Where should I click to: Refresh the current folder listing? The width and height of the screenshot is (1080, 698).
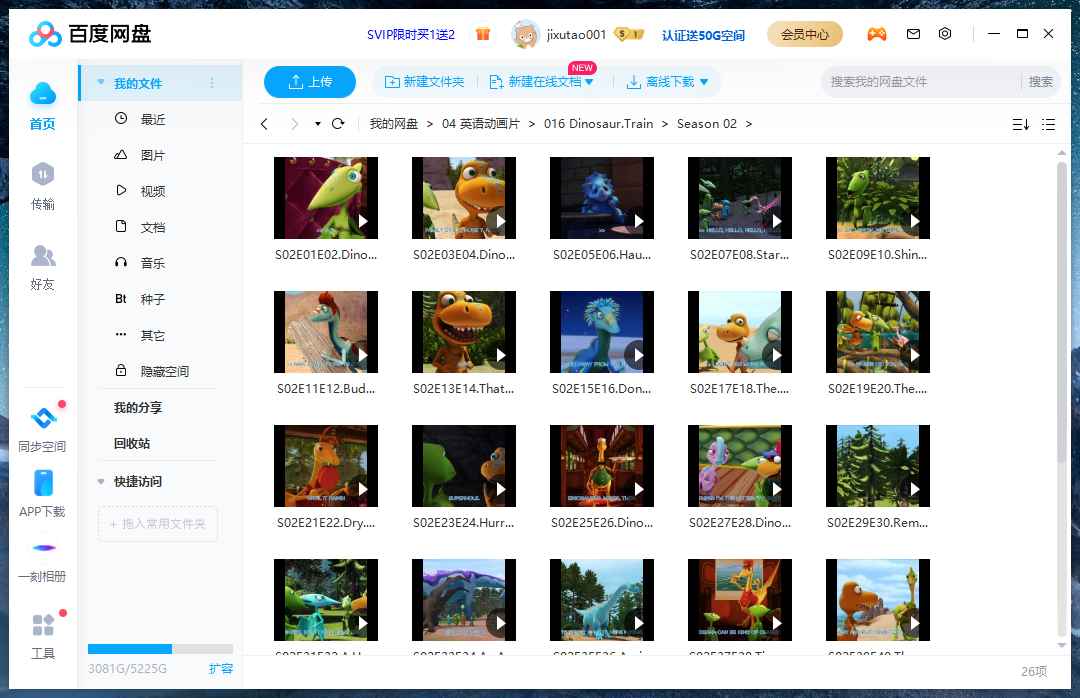(338, 124)
